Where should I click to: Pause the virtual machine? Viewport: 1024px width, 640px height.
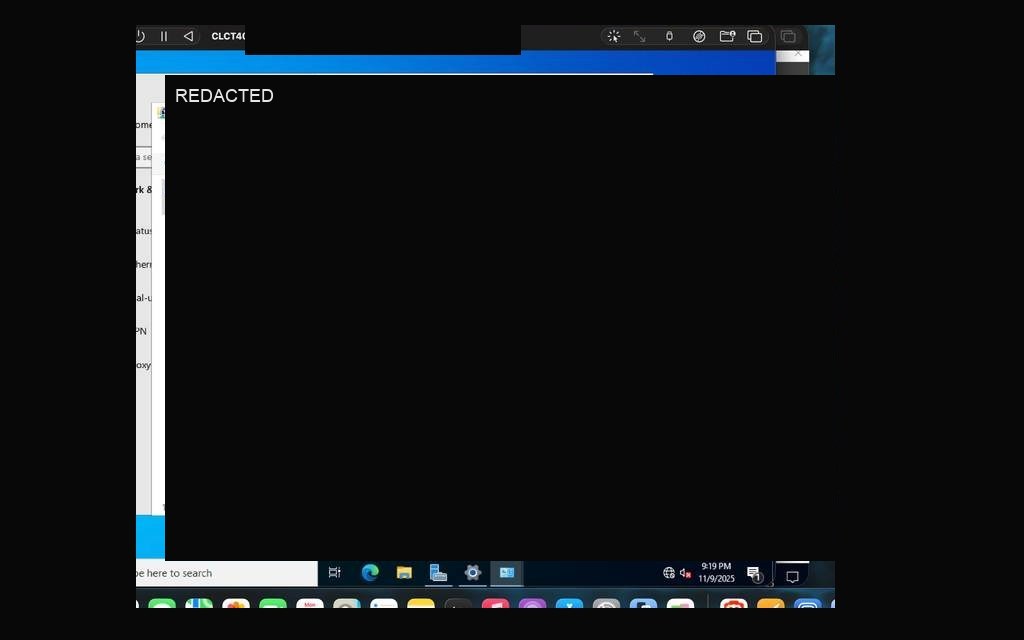point(164,37)
